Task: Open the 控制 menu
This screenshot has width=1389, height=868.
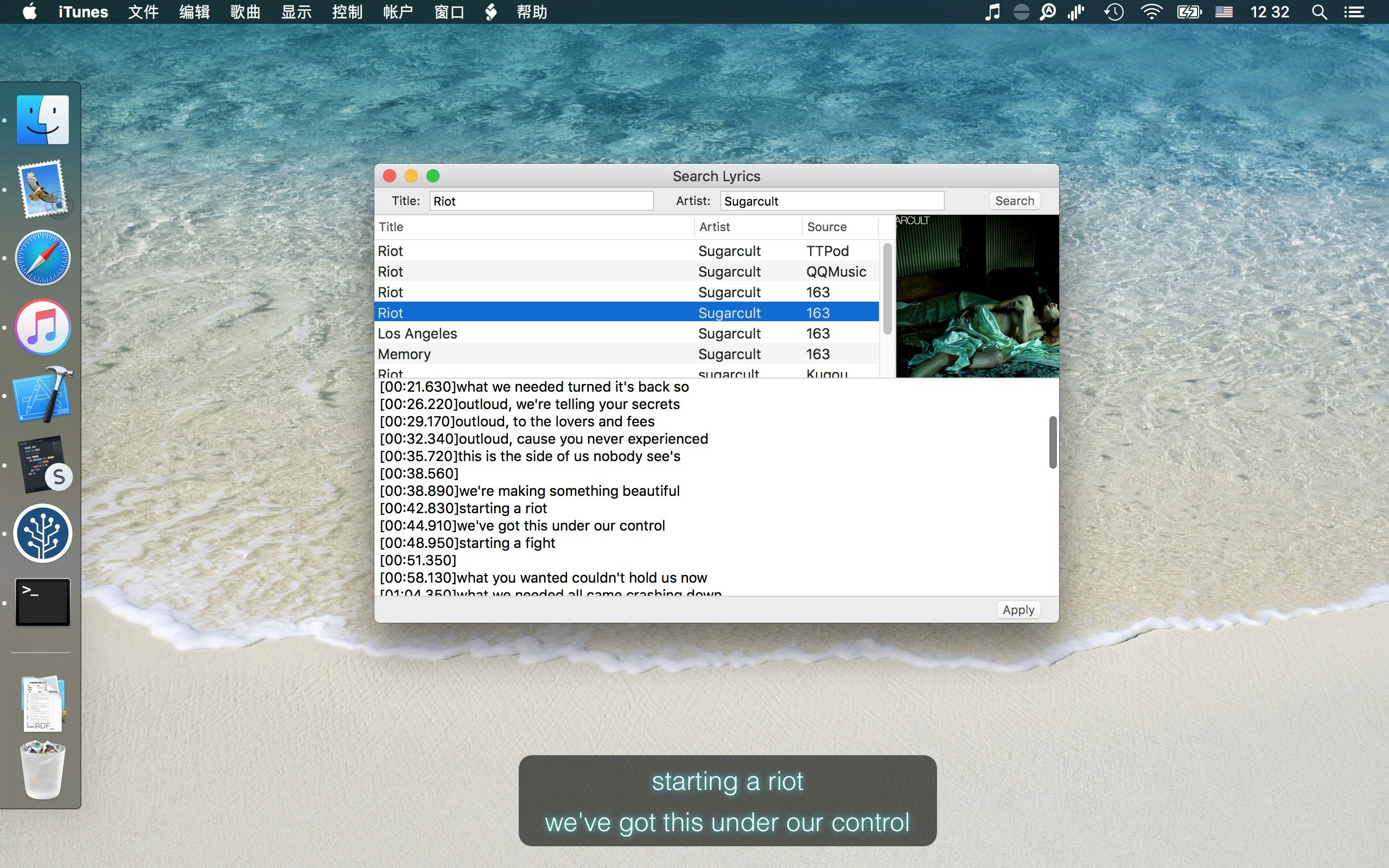Action: (347, 12)
